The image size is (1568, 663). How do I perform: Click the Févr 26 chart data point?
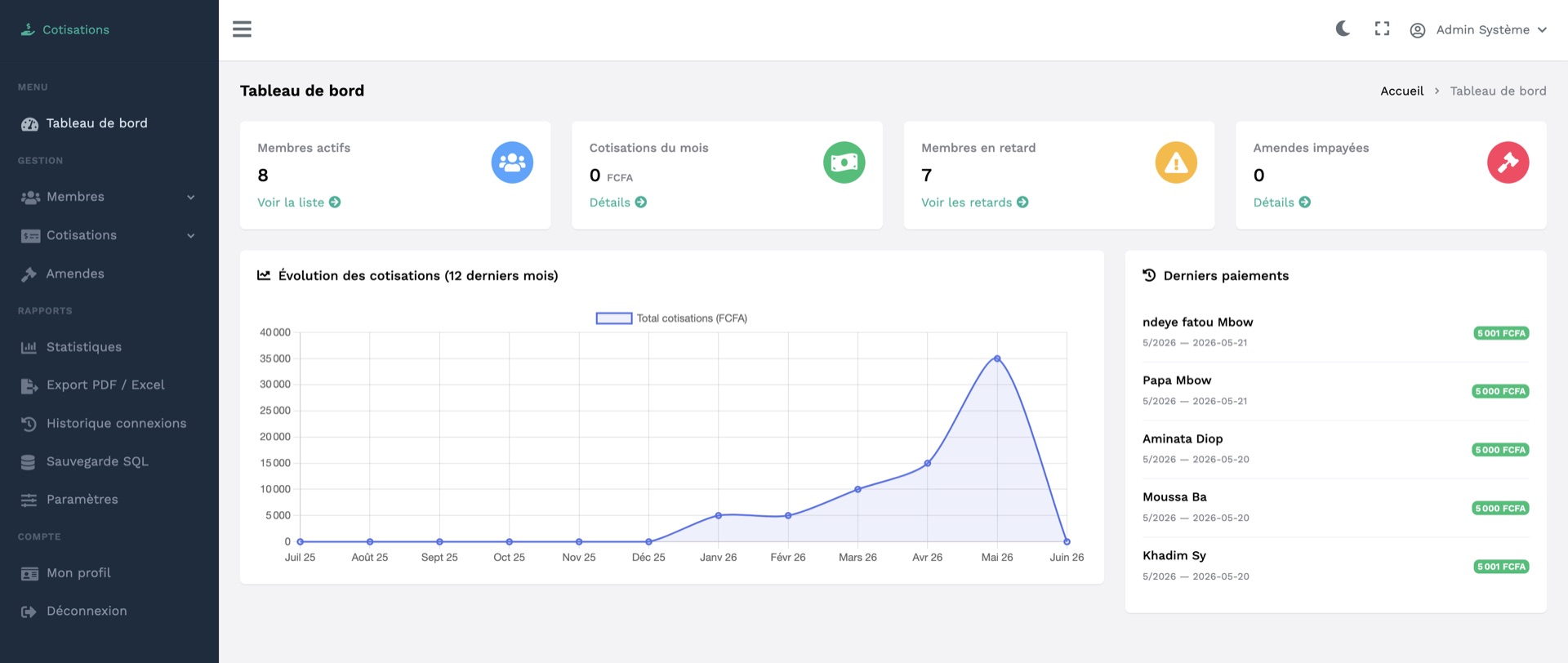coord(788,515)
